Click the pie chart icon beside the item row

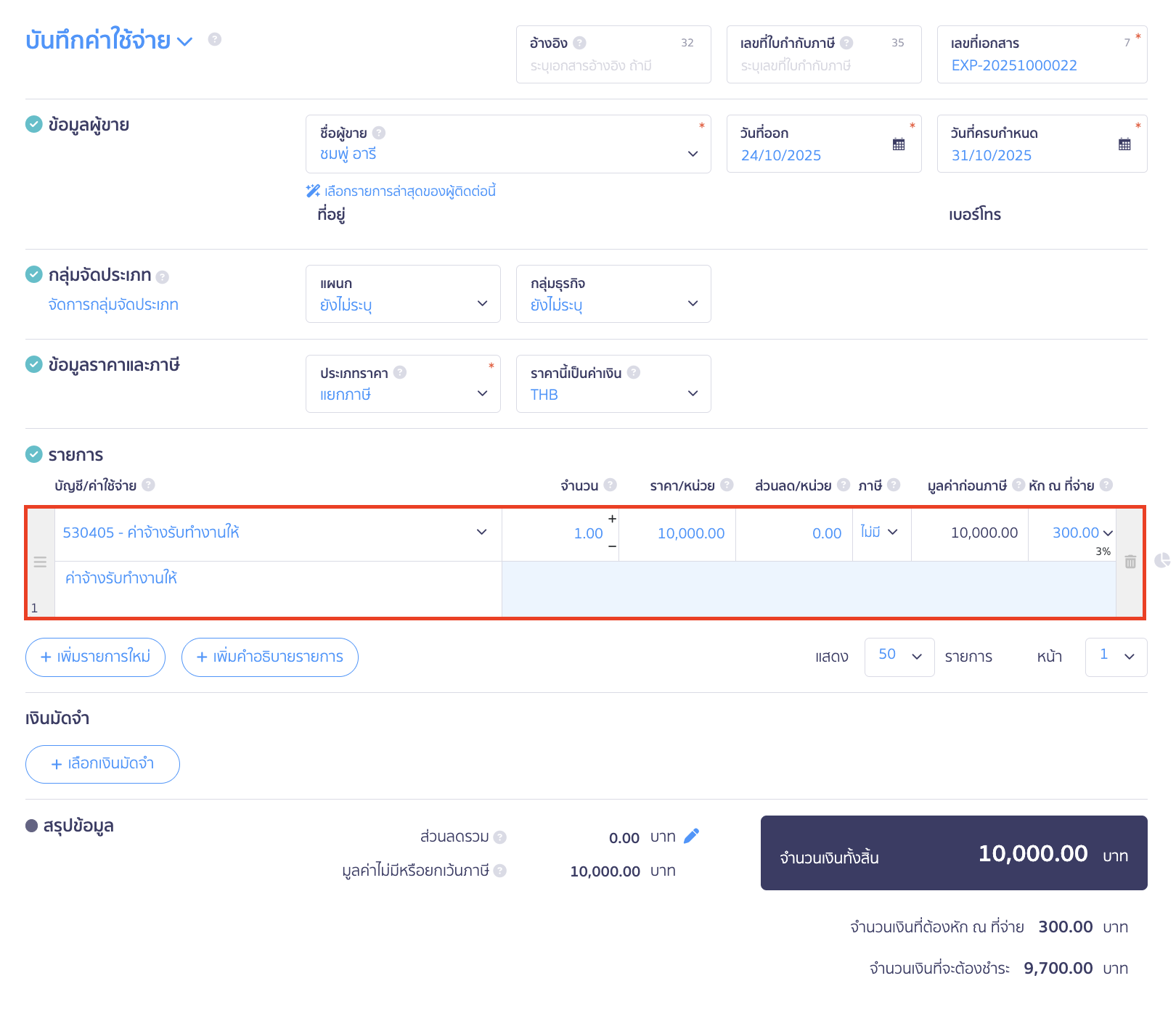[x=1162, y=560]
